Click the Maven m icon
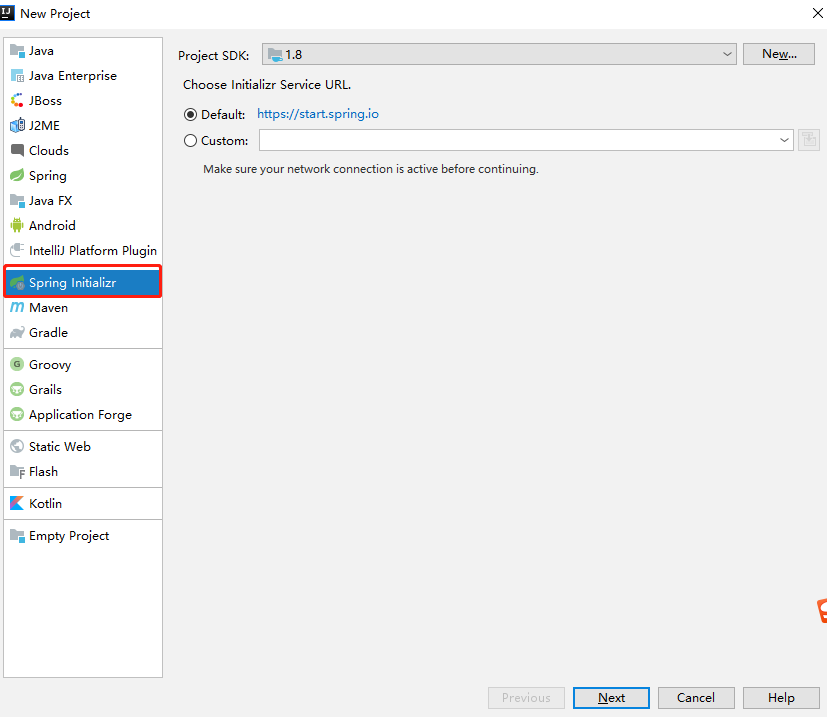The width and height of the screenshot is (827, 717). 17,308
